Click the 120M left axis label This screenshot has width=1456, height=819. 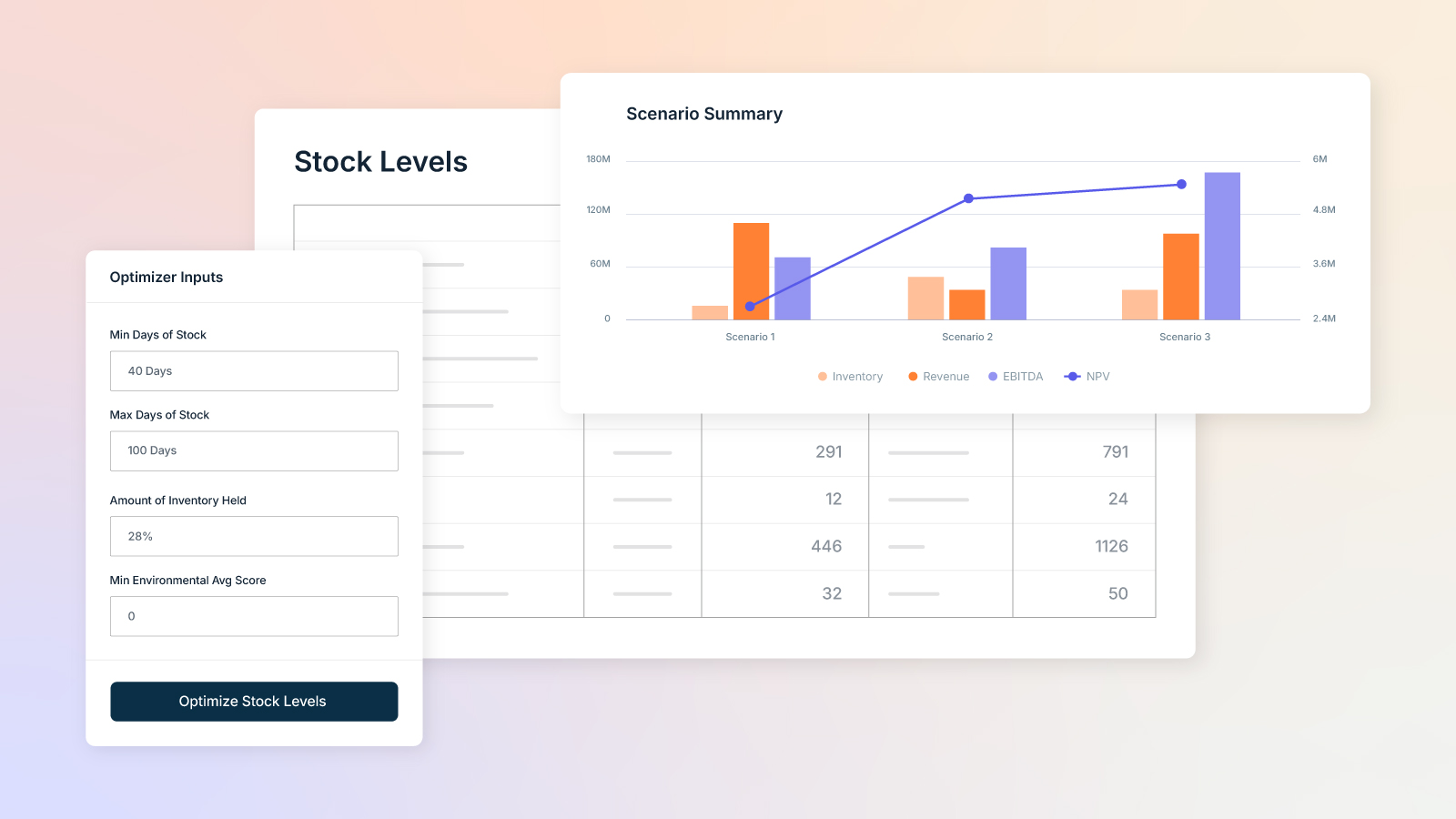click(x=598, y=210)
